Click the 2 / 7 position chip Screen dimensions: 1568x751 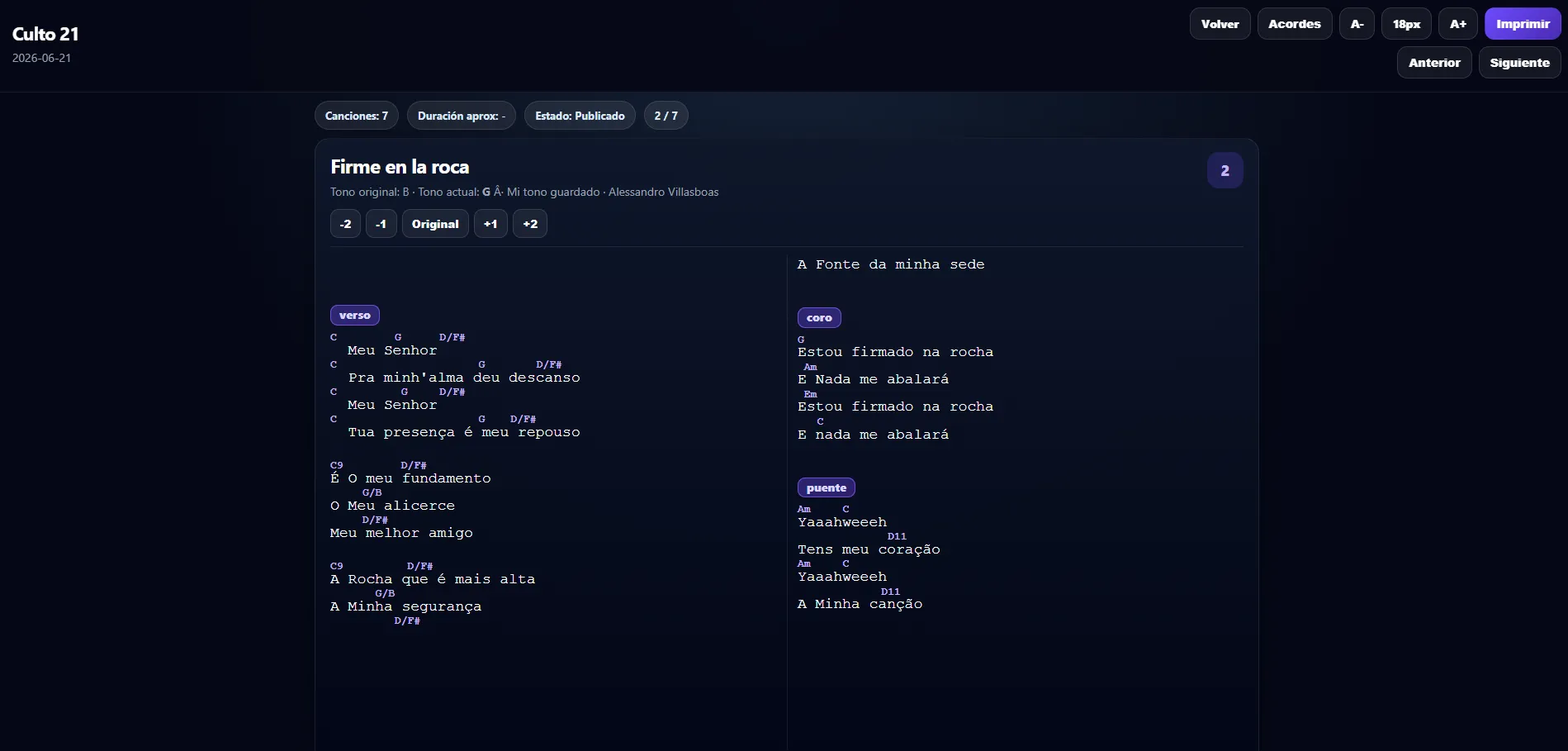(666, 116)
